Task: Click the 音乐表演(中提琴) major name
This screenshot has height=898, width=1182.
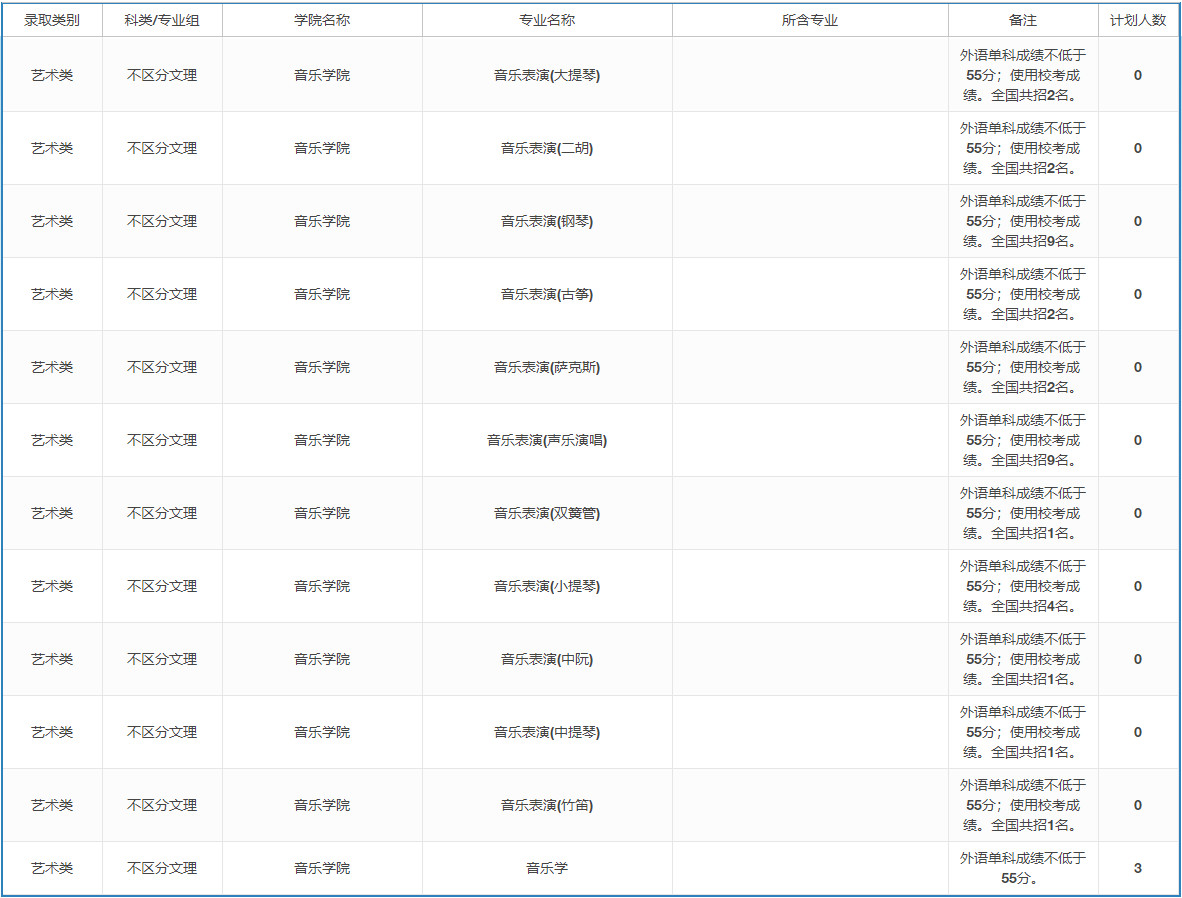Action: point(547,732)
